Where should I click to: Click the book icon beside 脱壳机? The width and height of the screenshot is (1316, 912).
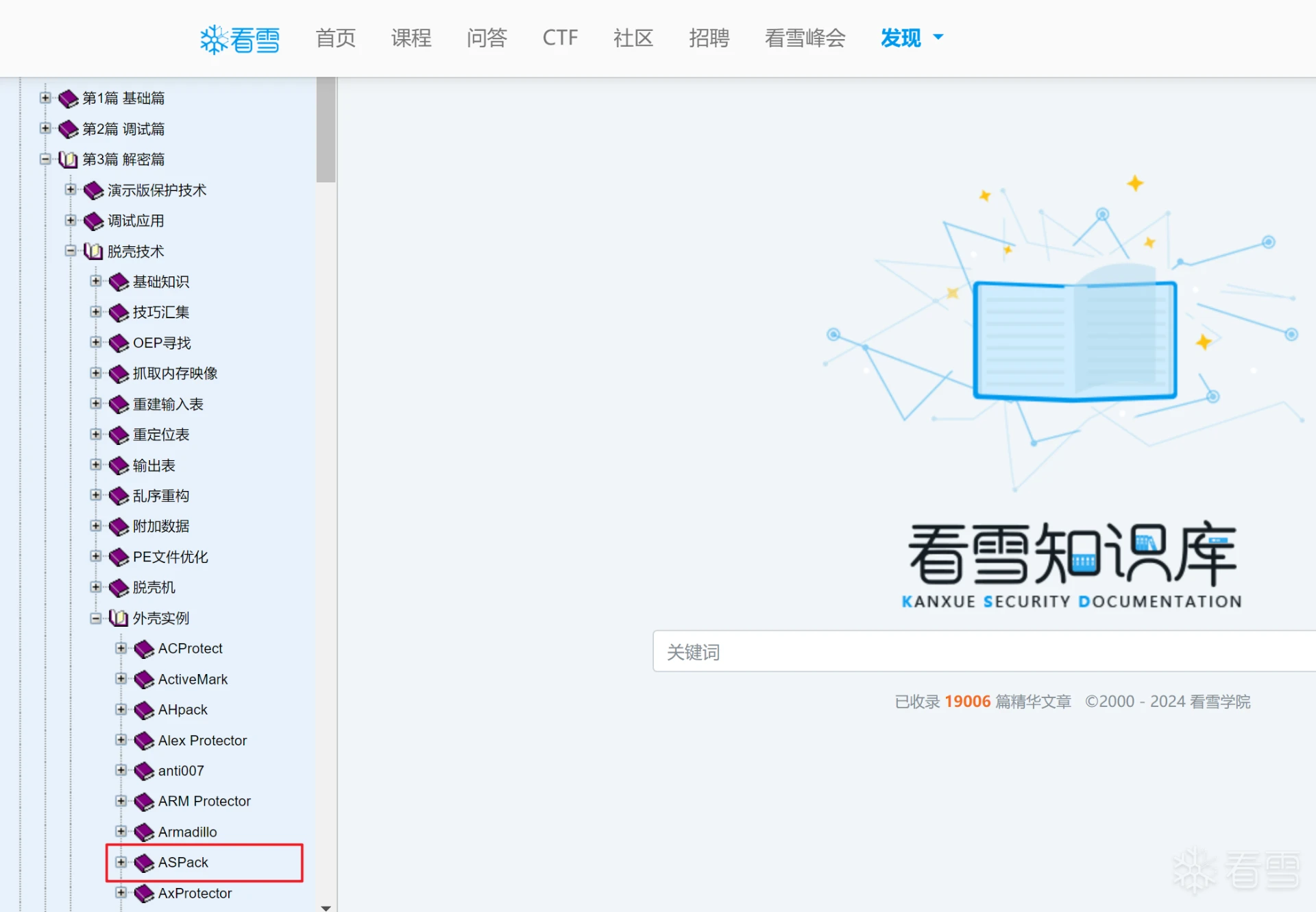(119, 588)
